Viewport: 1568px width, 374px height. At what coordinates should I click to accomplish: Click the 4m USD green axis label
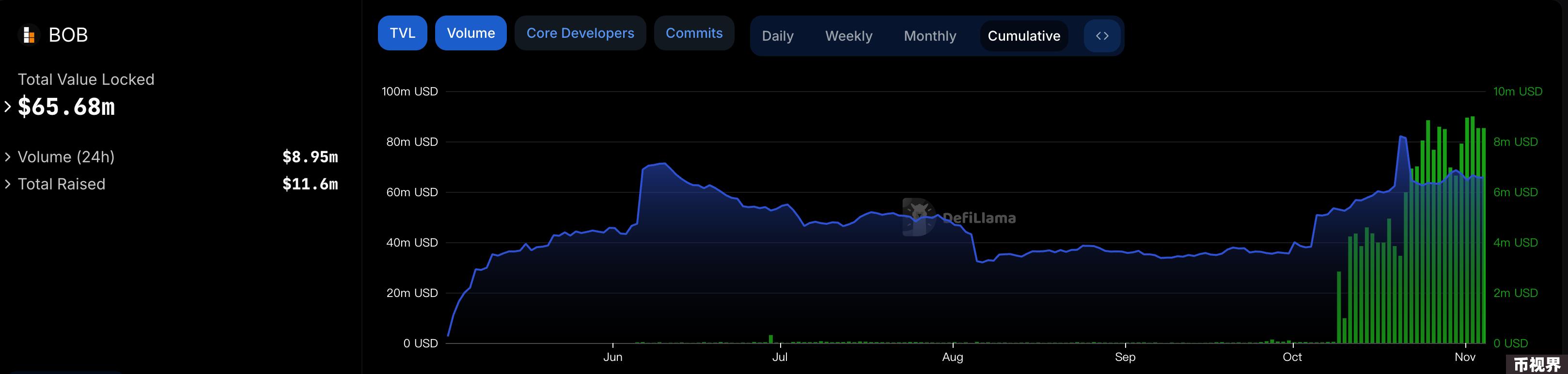[x=1515, y=243]
